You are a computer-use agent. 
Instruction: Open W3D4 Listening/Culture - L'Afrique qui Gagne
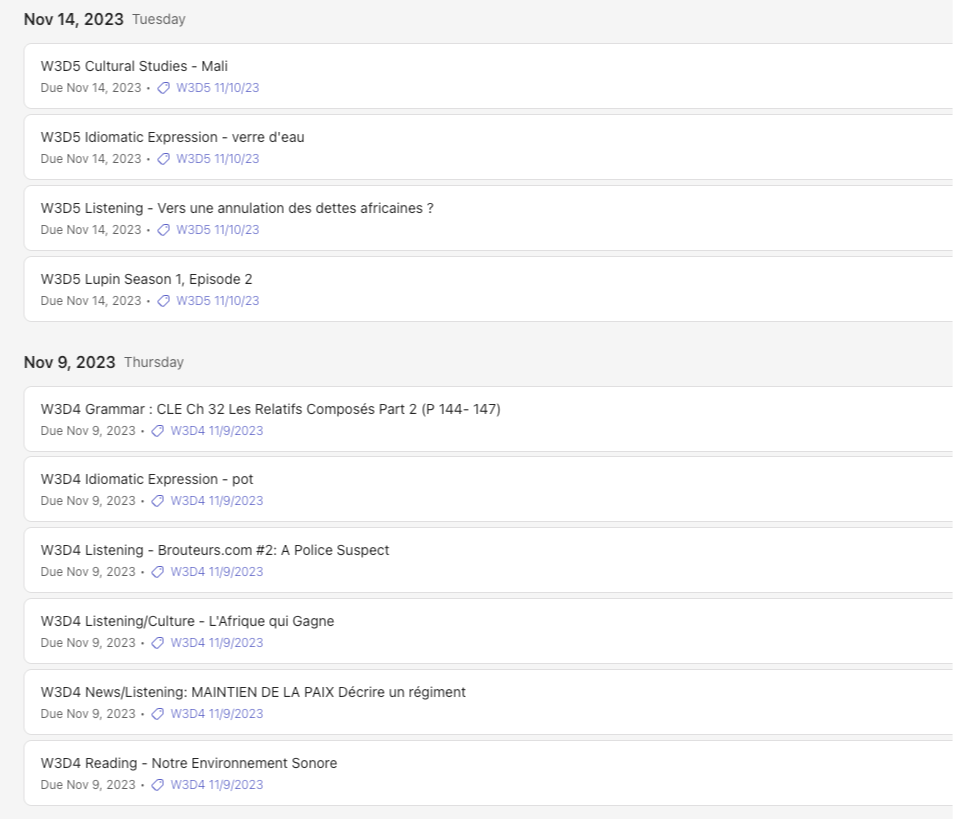click(187, 622)
